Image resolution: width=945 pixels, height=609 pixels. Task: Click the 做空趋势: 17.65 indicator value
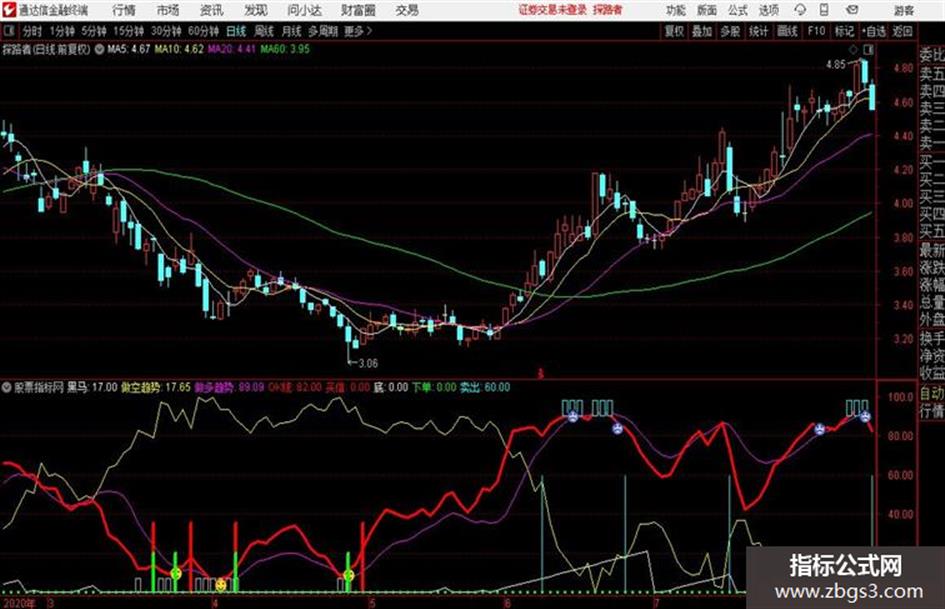(155, 387)
